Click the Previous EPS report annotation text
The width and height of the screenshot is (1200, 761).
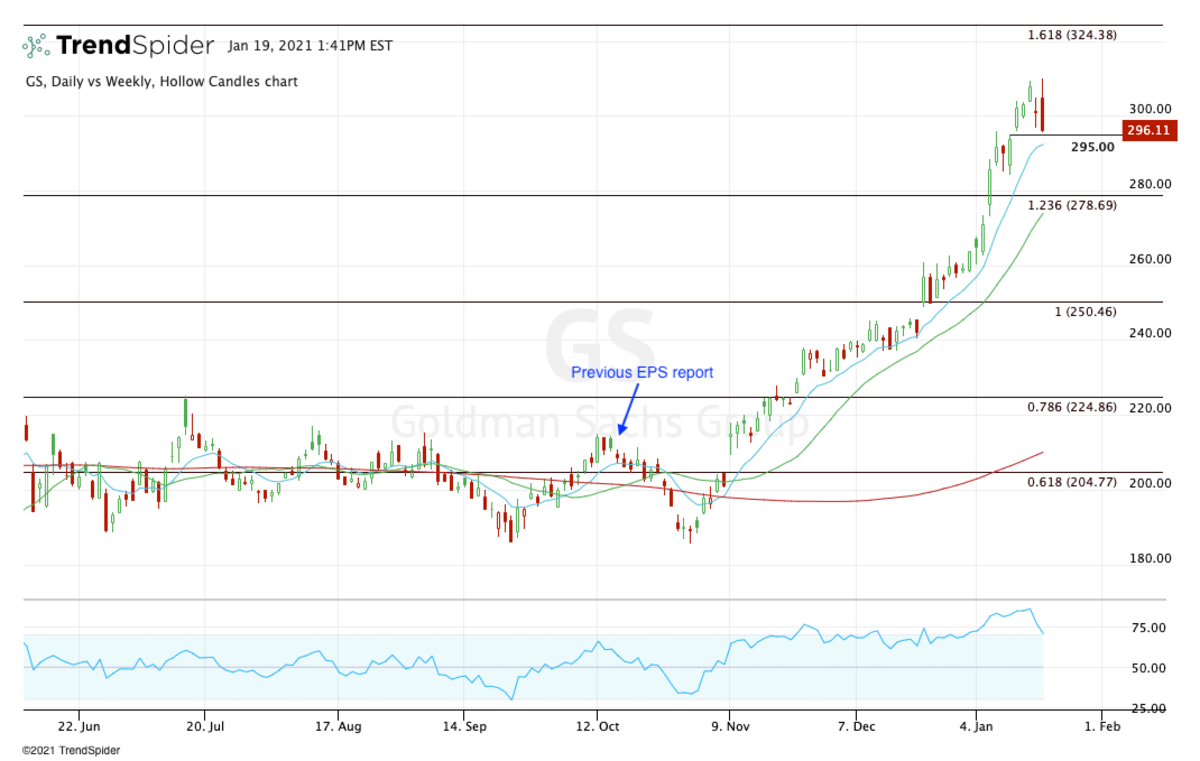(x=642, y=372)
